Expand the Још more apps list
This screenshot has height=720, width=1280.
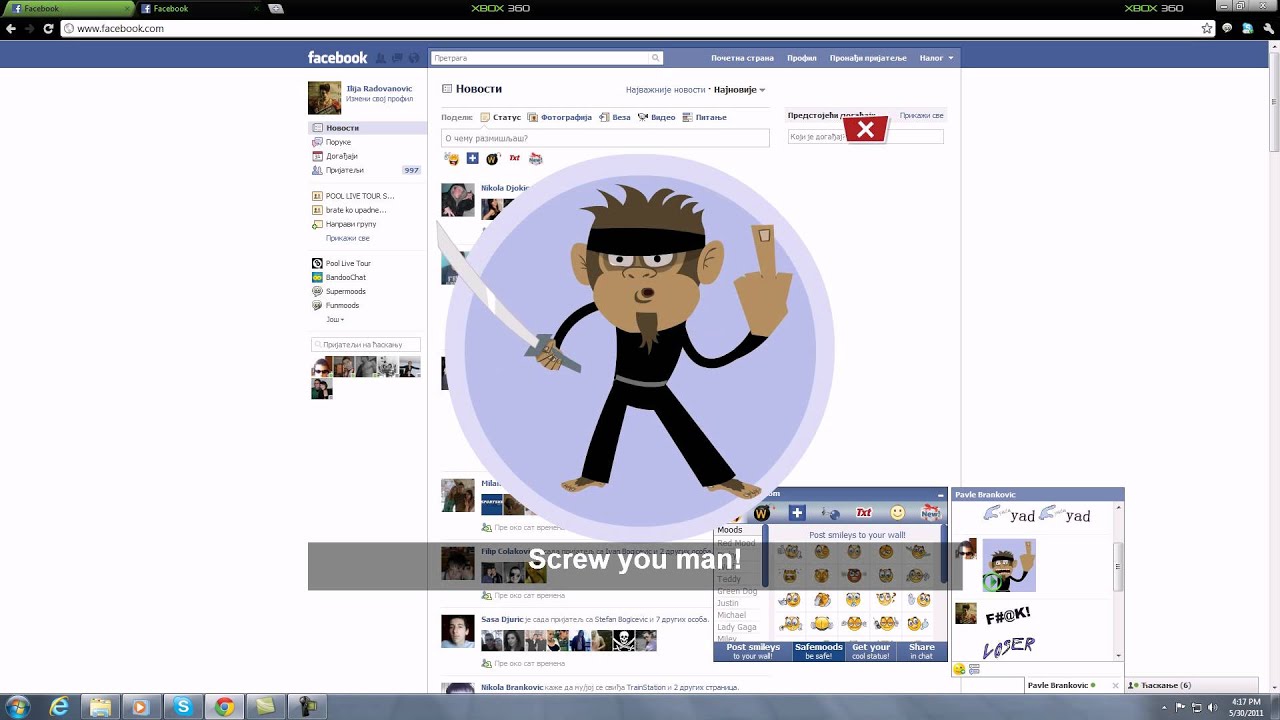pos(335,320)
